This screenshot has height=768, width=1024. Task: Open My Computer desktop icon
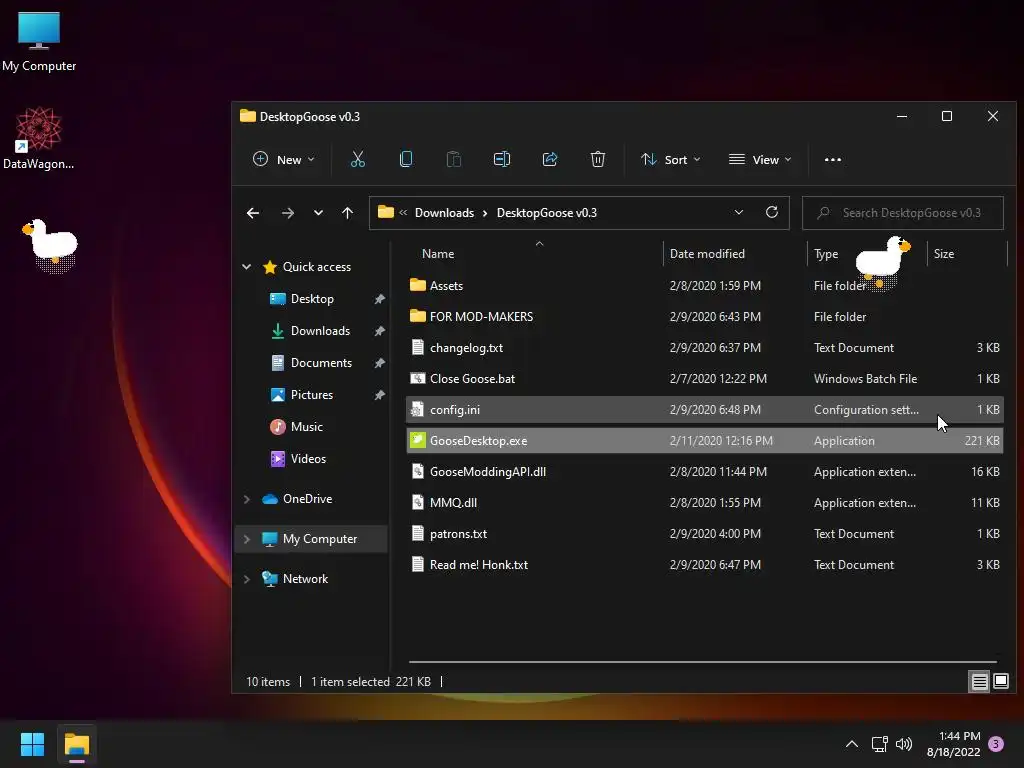[39, 41]
